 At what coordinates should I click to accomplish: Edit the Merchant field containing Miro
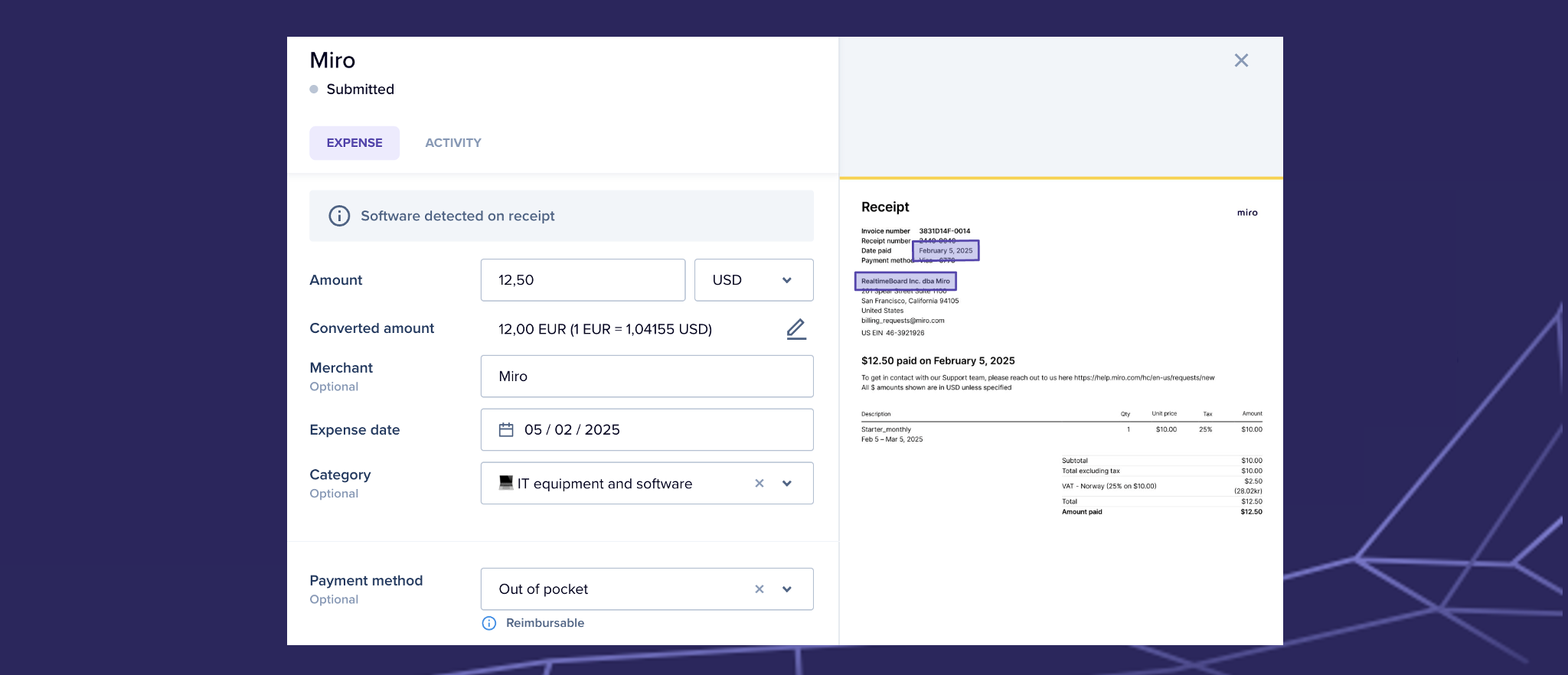tap(647, 377)
